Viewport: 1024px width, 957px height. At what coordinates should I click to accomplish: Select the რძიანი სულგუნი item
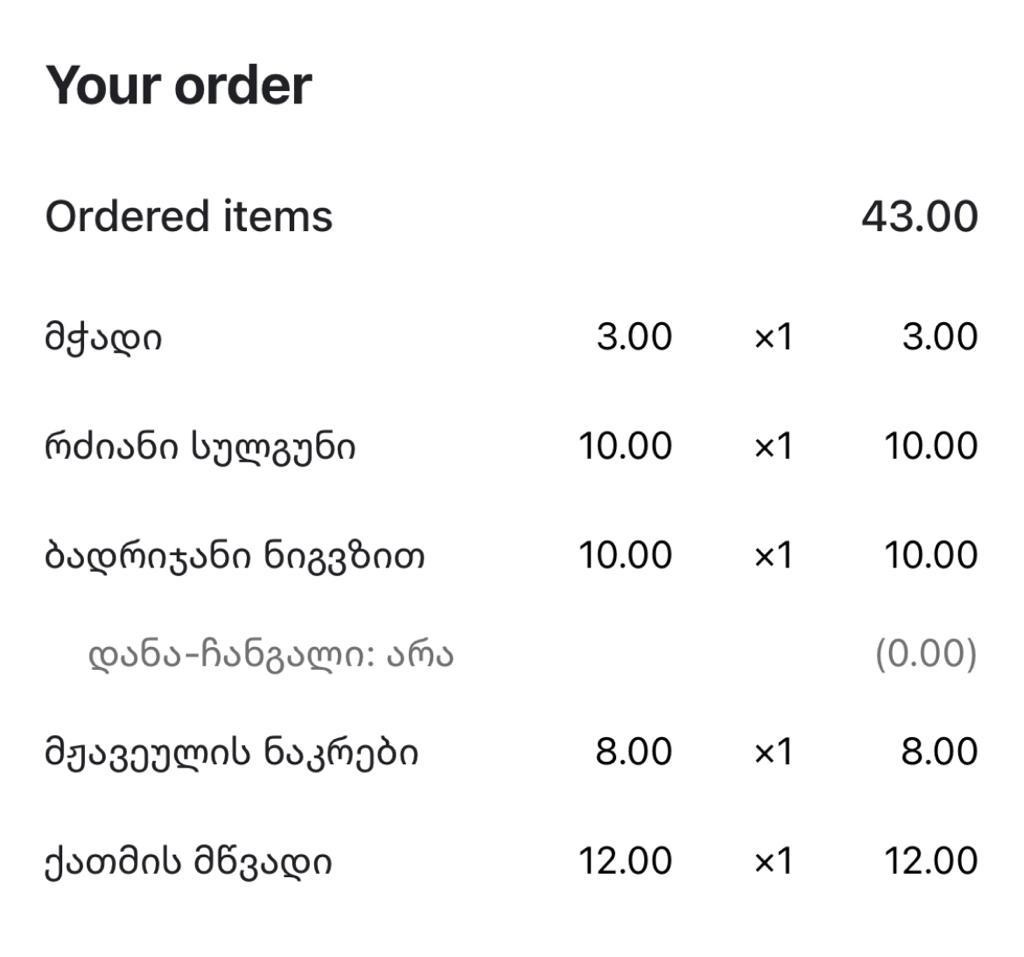coord(200,447)
